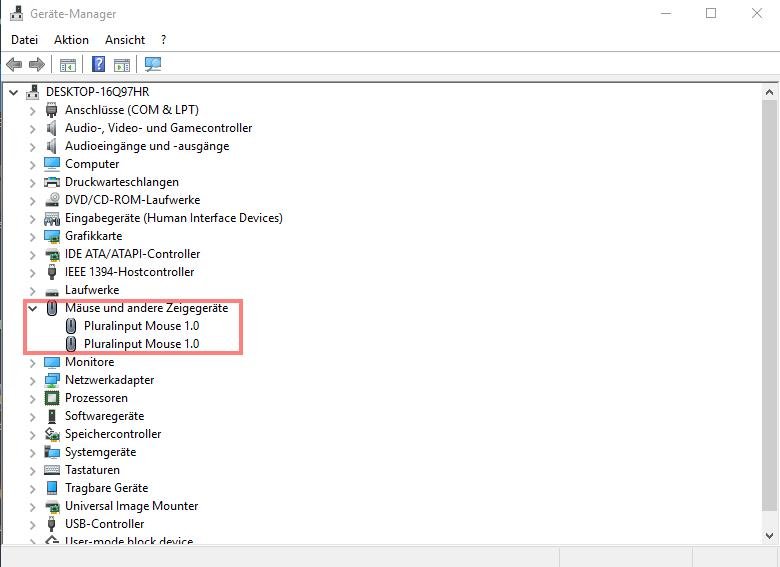
Task: Select Prozessoren in the device tree
Action: [96, 398]
